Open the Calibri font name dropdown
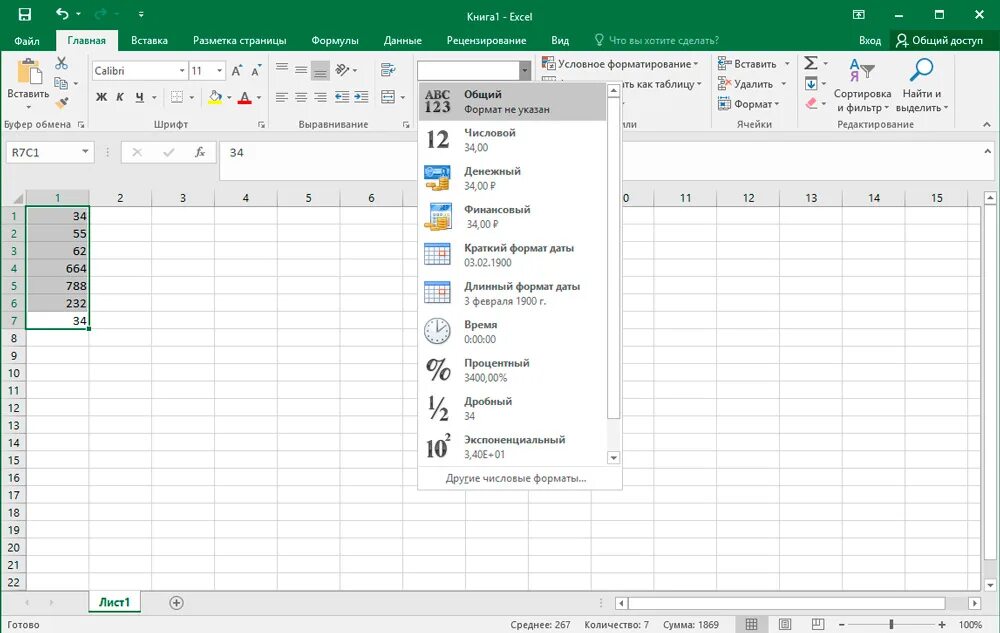This screenshot has height=633, width=1000. (182, 71)
